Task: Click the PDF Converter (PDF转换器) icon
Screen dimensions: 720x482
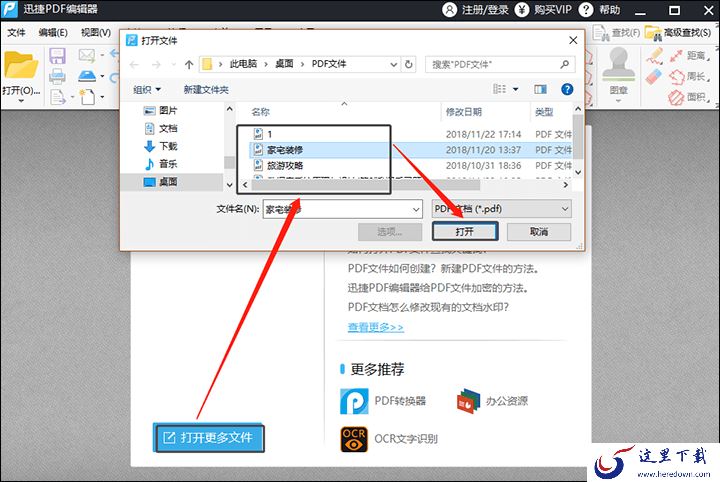Action: tap(354, 401)
